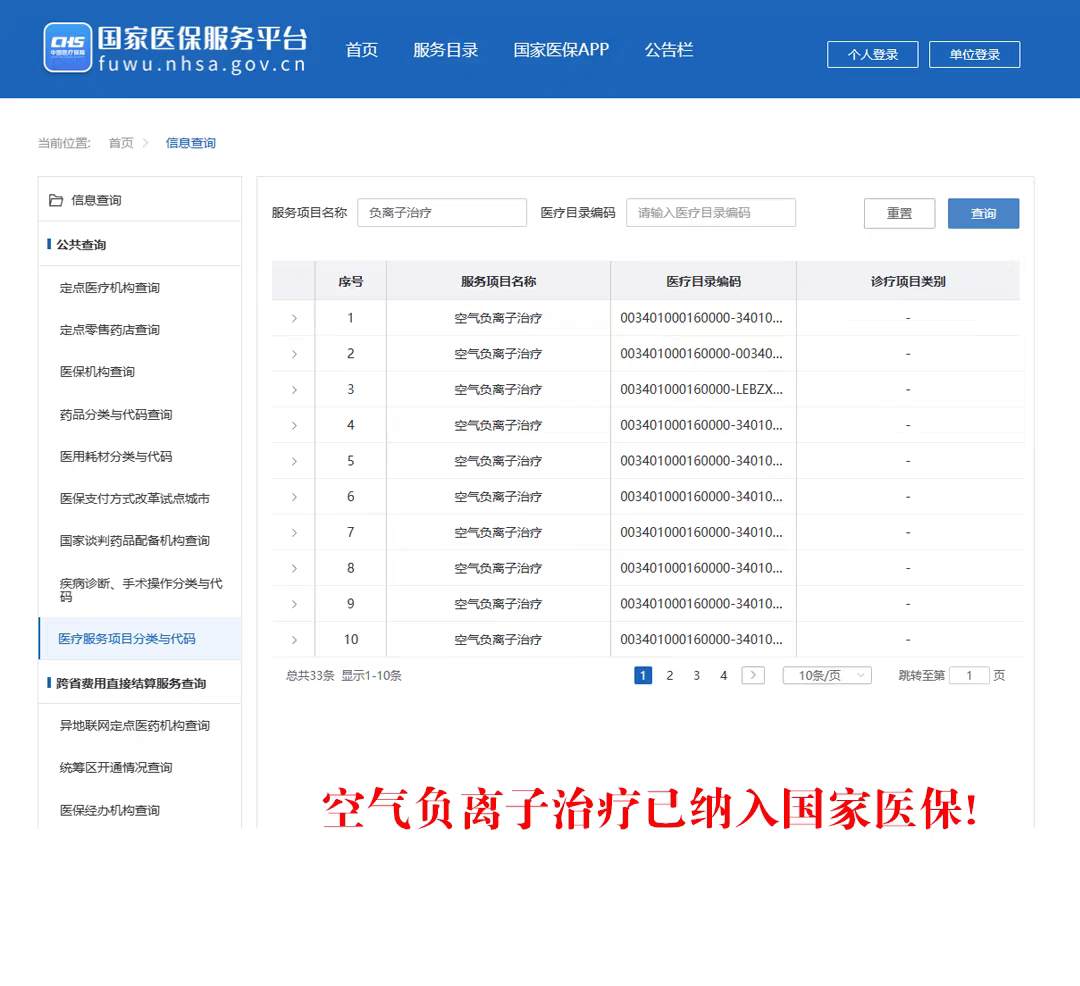Viewport: 1080px width, 986px height.
Task: Open the 服务目录 navigation menu
Action: point(446,50)
